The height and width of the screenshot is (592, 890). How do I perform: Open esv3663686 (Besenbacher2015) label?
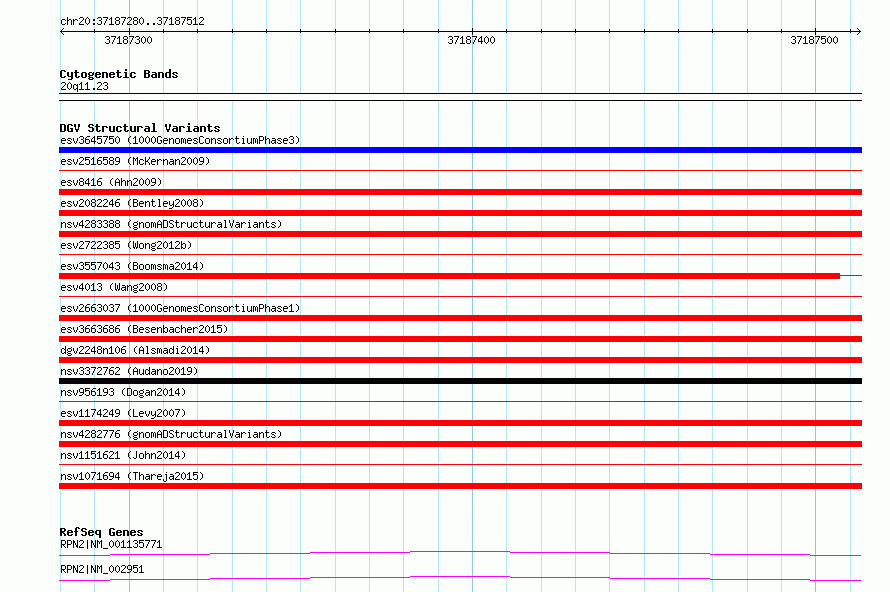pyautogui.click(x=144, y=329)
